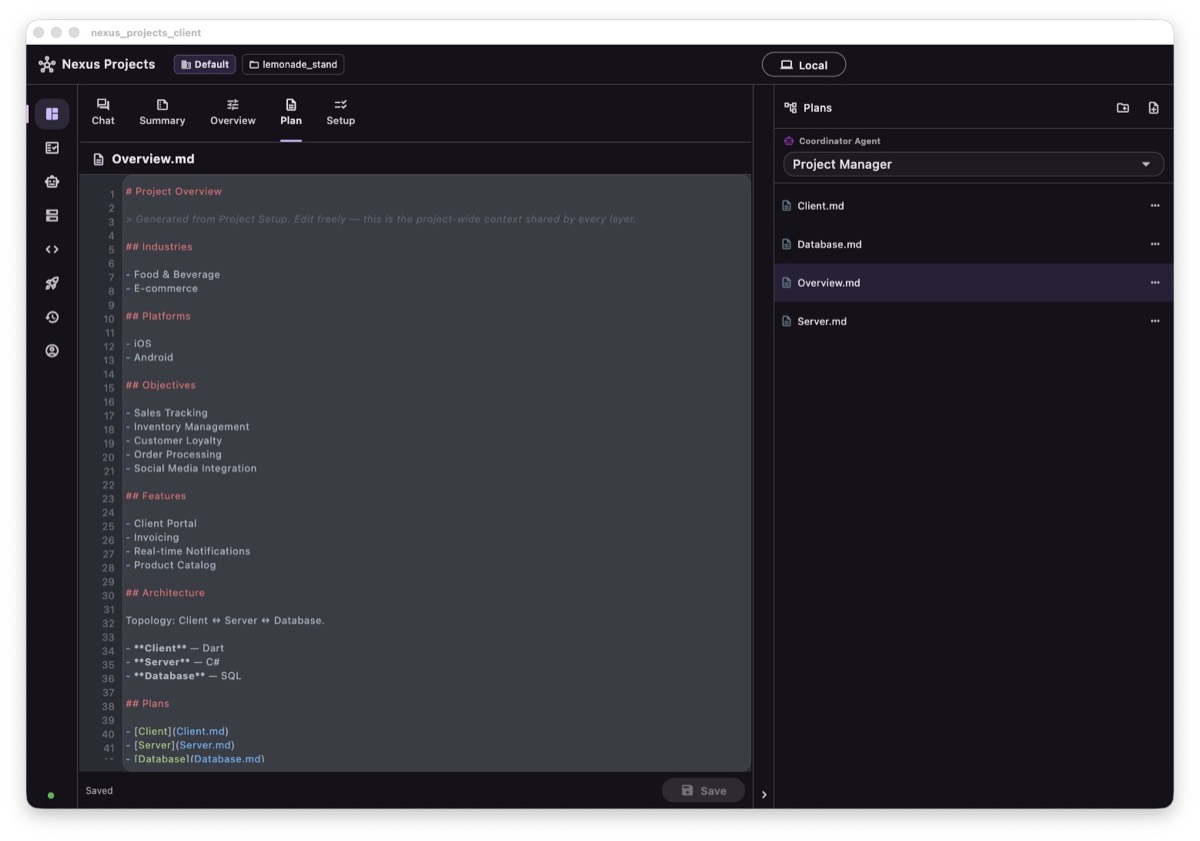The image size is (1200, 841).
Task: Click the 'Inventory Management' line
Action: point(188,427)
